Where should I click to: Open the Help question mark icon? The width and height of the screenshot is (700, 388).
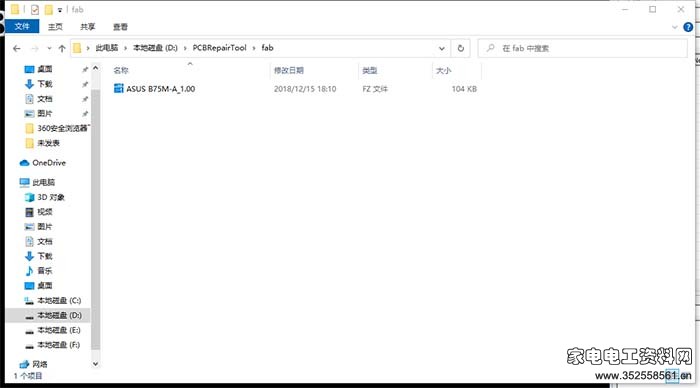click(x=688, y=27)
